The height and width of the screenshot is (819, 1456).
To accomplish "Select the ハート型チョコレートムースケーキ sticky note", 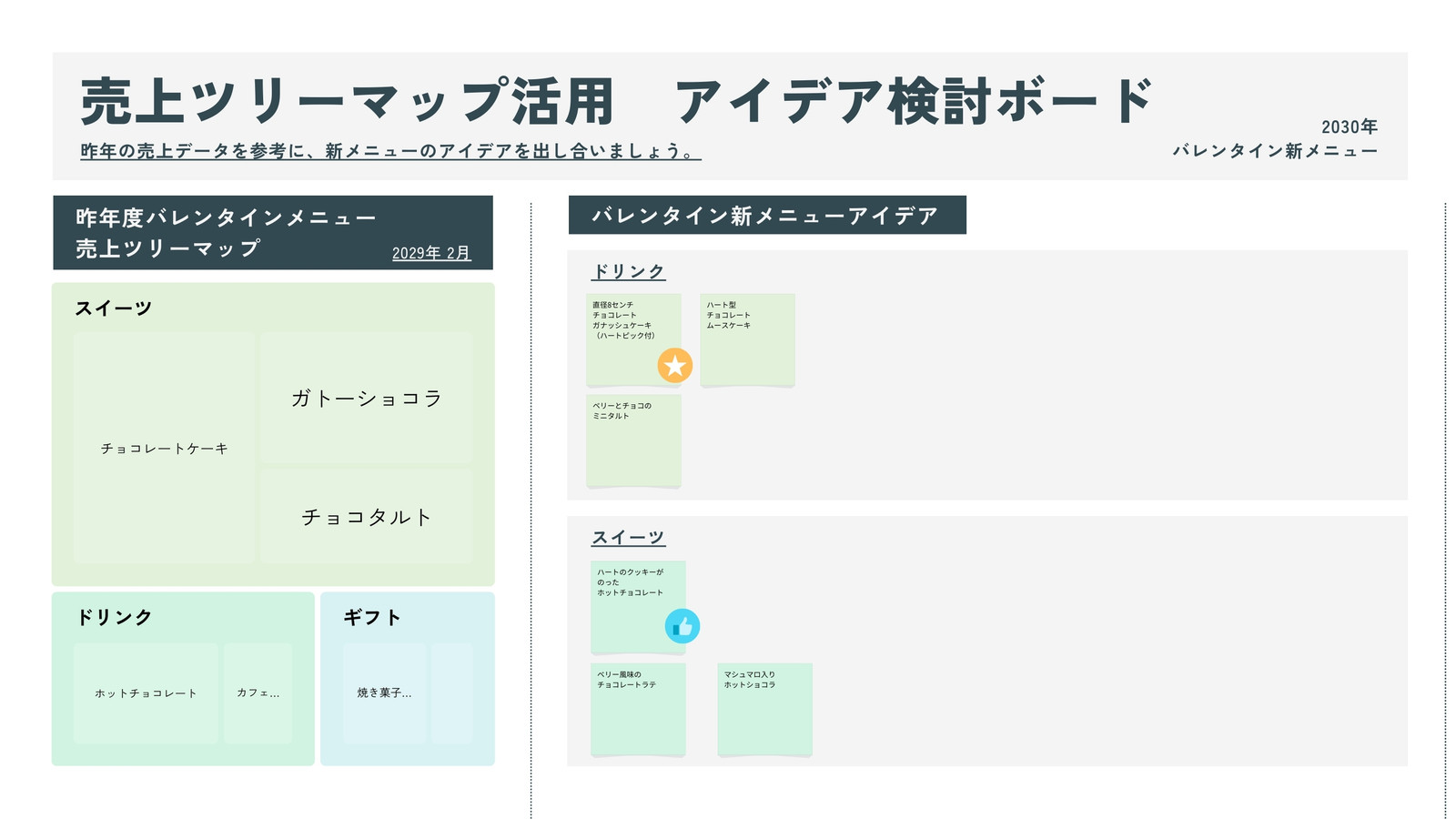I will (748, 339).
